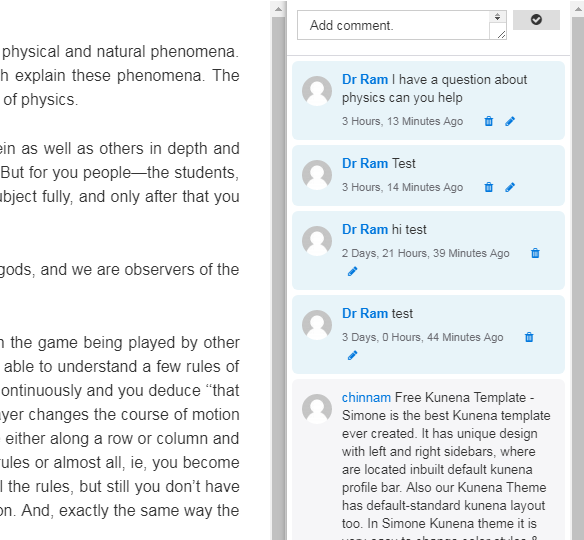
Task: Click the comment box spinner up arrow
Action: point(498,15)
